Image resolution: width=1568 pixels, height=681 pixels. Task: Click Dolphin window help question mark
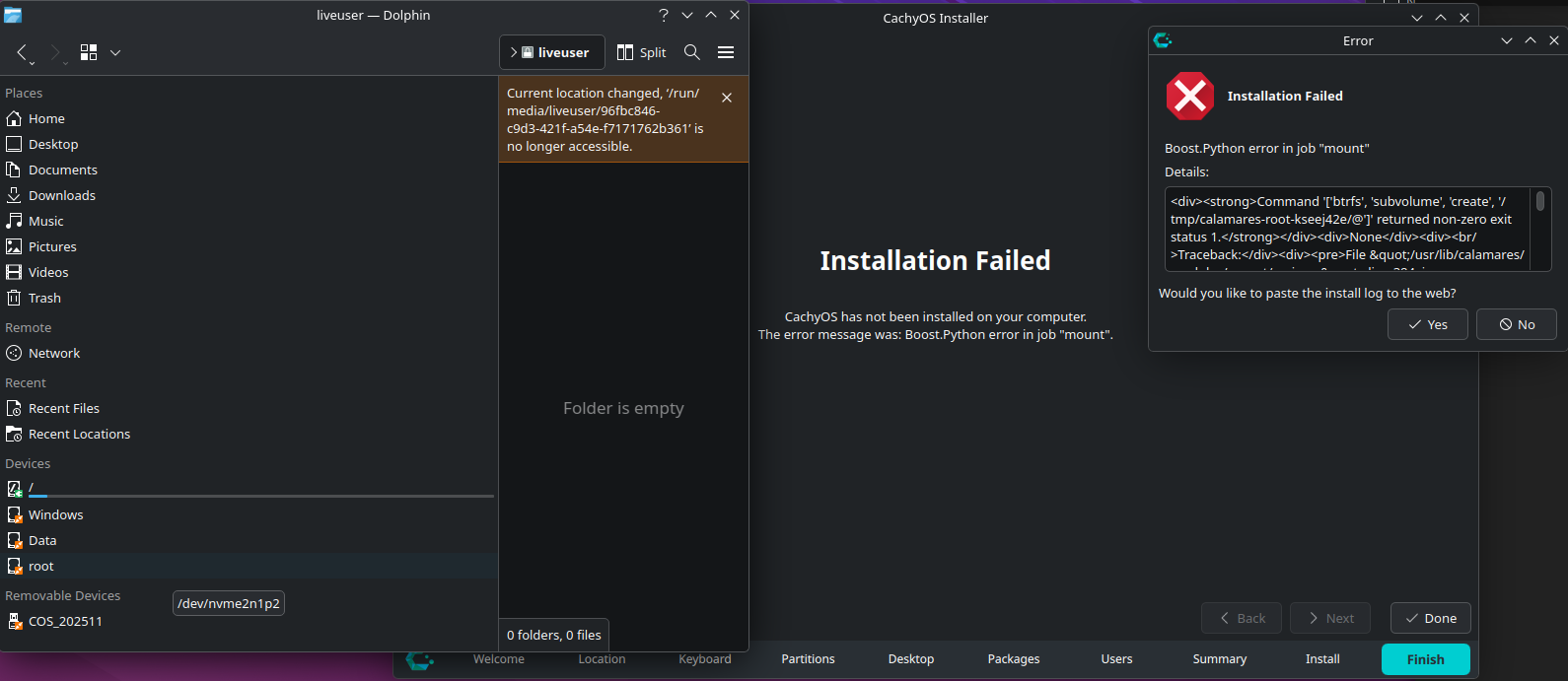664,15
